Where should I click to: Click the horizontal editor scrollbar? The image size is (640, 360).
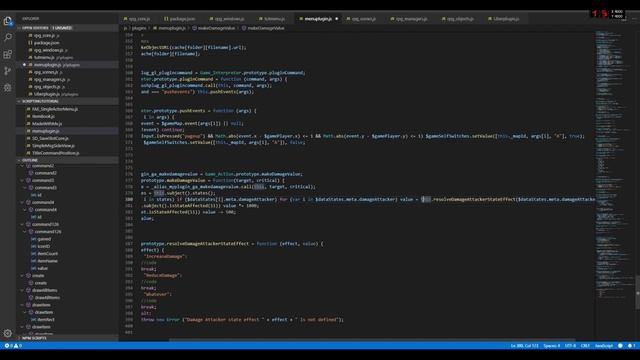pos(372,340)
